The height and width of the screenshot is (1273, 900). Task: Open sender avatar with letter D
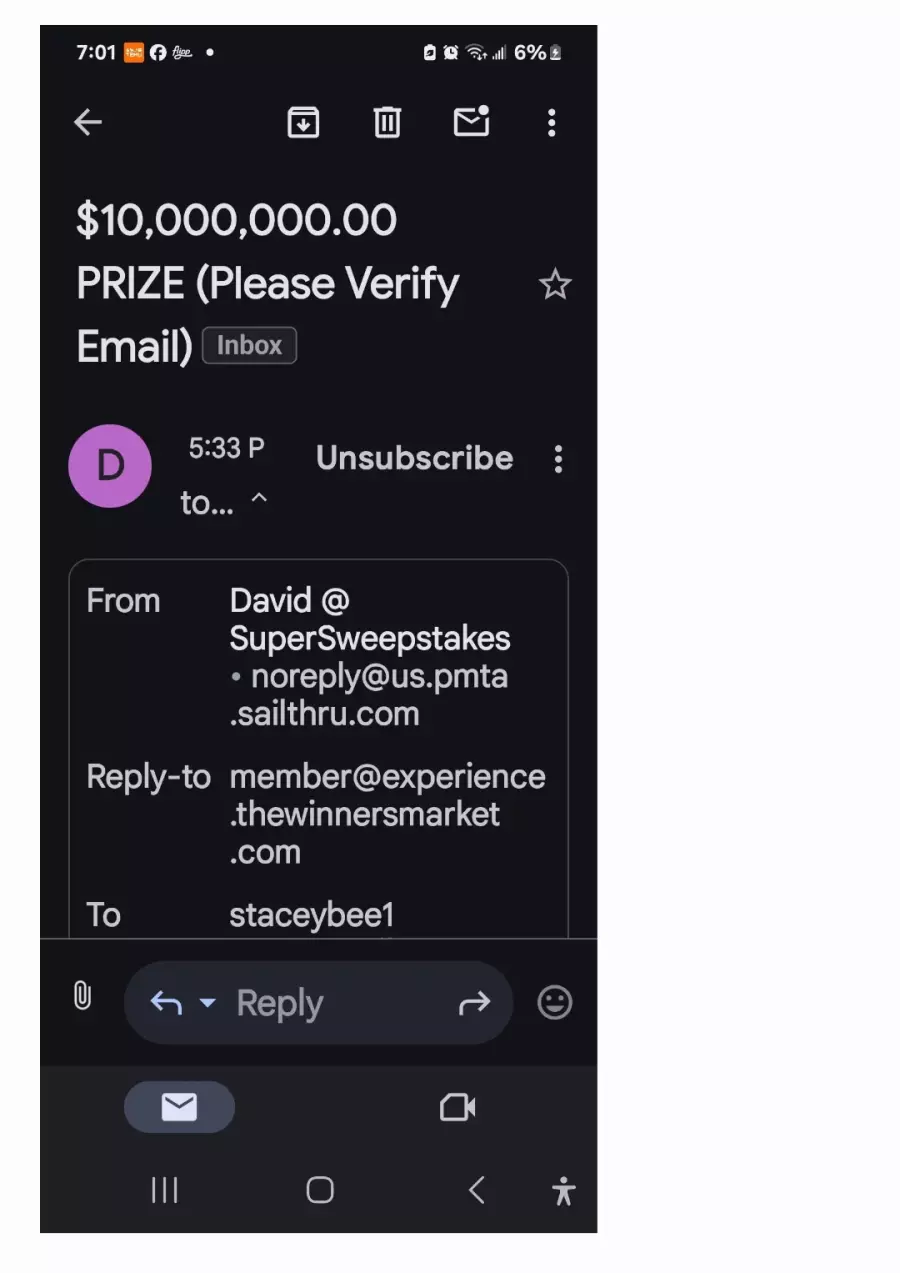(110, 466)
